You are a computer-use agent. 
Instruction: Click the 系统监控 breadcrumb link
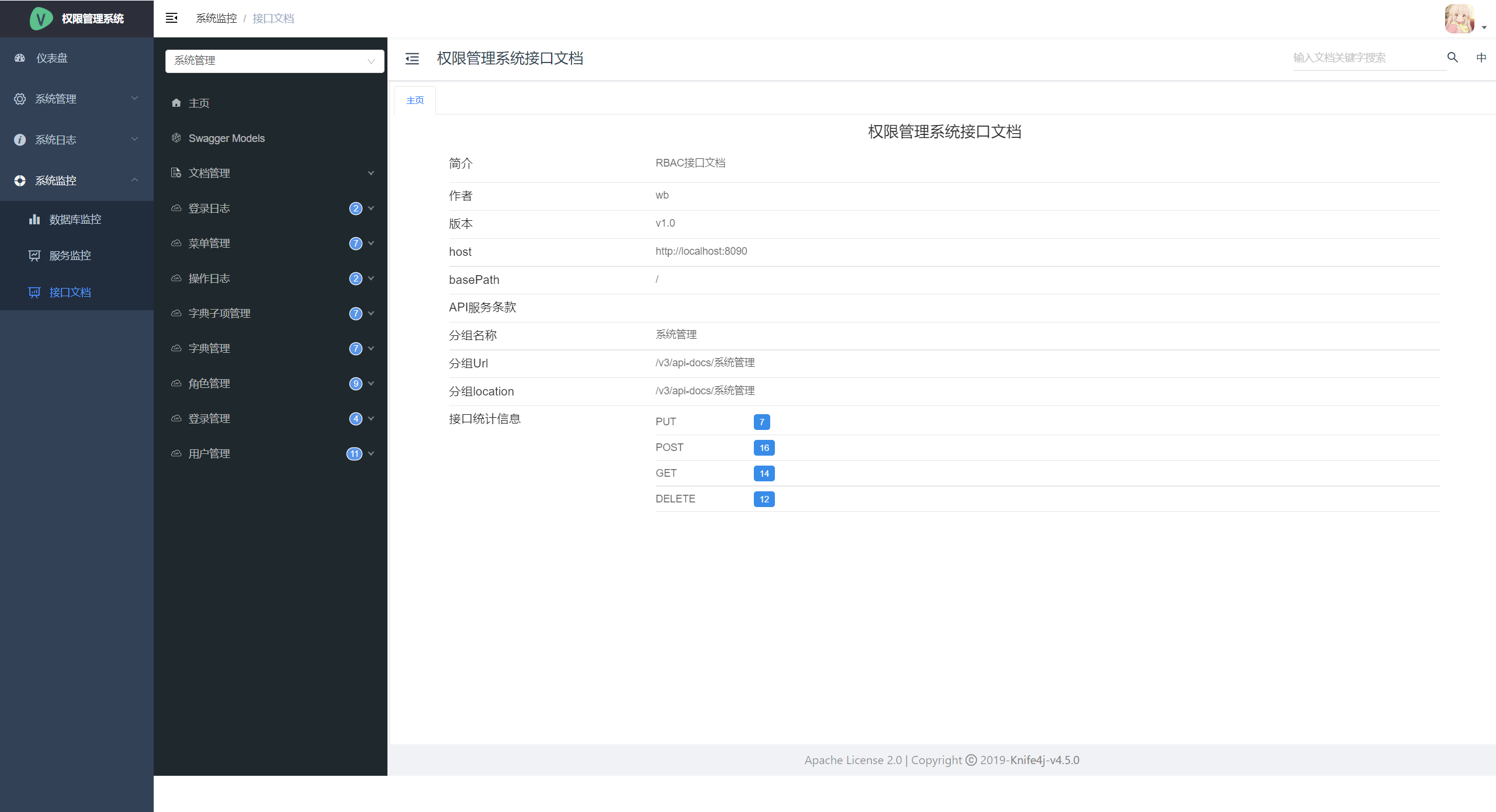216,19
